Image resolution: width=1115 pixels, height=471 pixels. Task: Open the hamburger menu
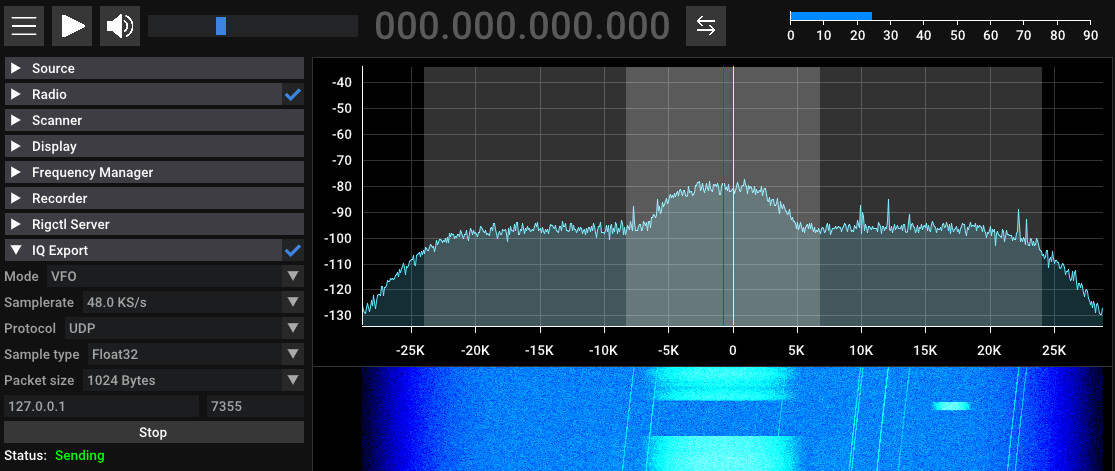tap(25, 25)
